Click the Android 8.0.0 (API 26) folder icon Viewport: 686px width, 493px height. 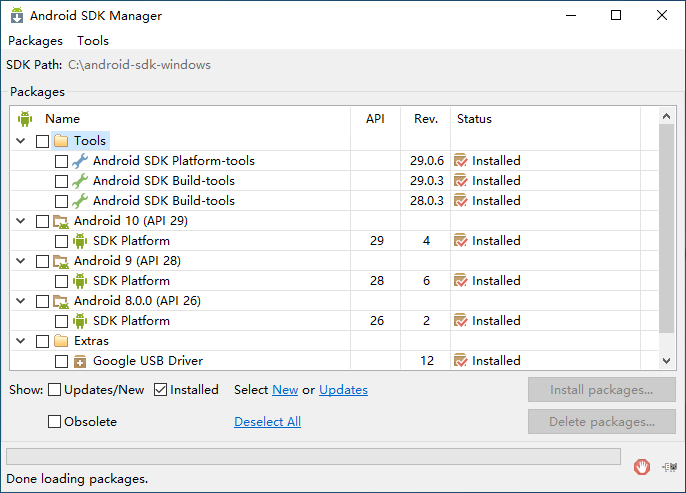(61, 301)
